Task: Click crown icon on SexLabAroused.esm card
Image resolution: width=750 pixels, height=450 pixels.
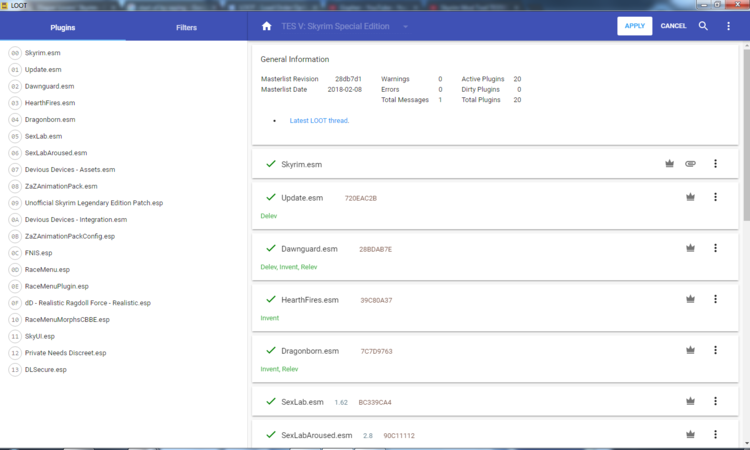Action: coord(690,435)
